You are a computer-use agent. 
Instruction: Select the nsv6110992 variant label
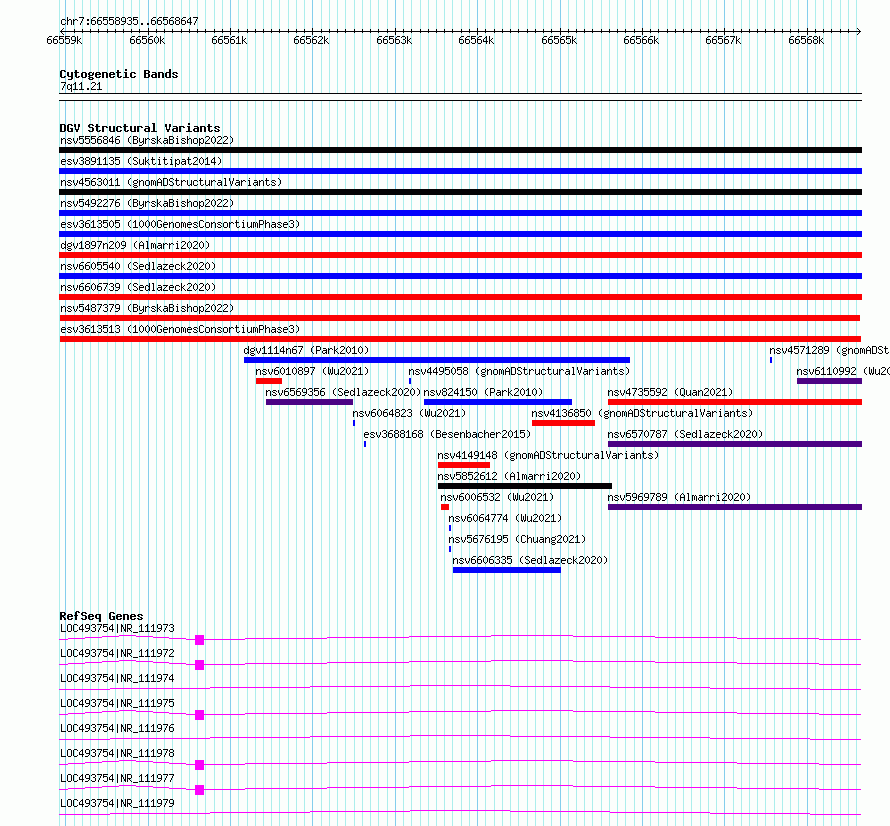coord(843,371)
